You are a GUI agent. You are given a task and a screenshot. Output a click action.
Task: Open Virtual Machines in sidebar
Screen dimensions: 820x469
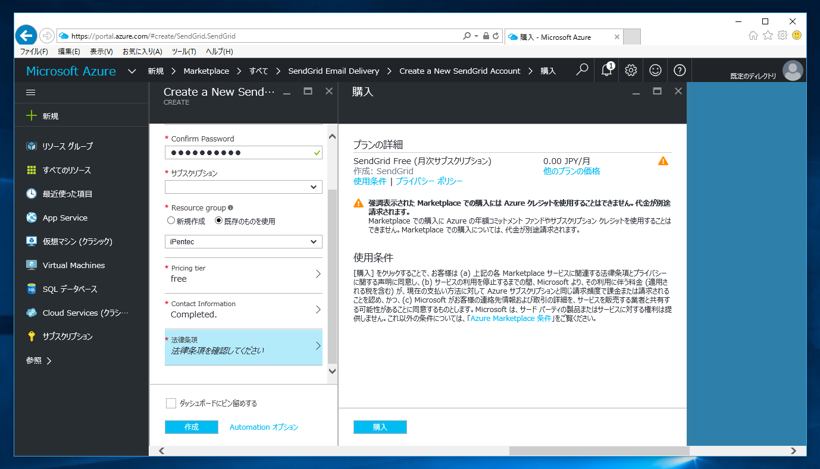click(73, 265)
